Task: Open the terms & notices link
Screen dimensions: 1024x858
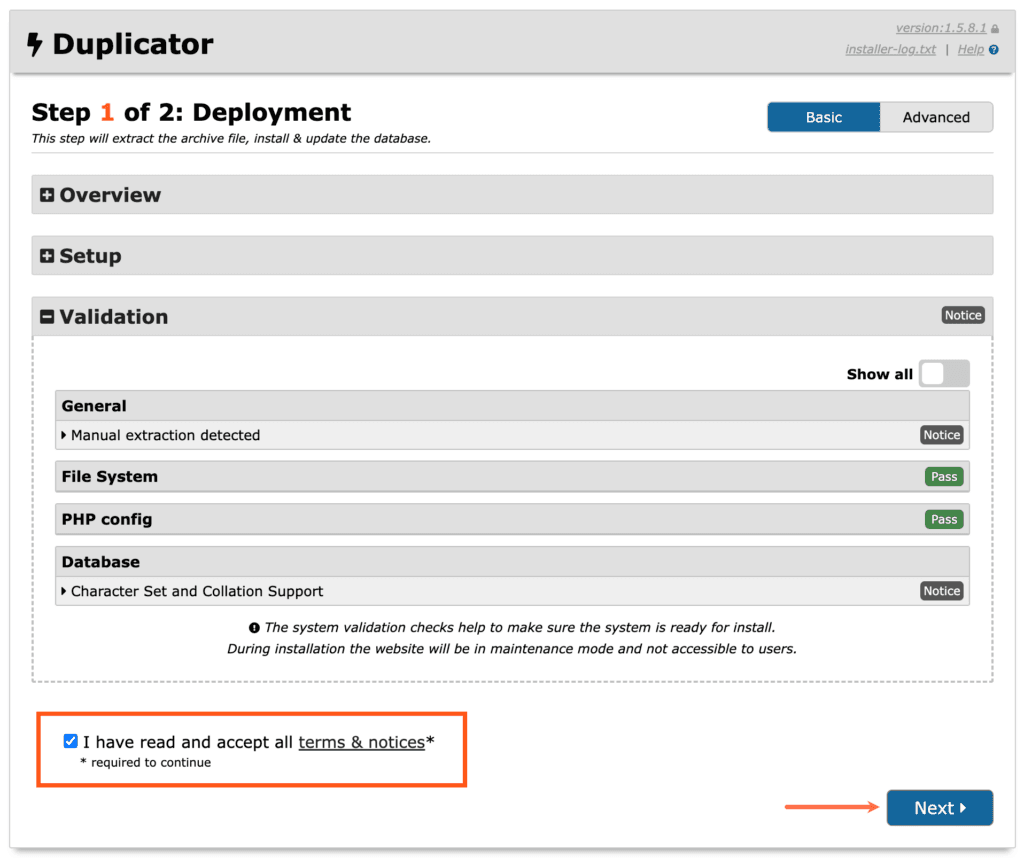Action: [x=361, y=742]
